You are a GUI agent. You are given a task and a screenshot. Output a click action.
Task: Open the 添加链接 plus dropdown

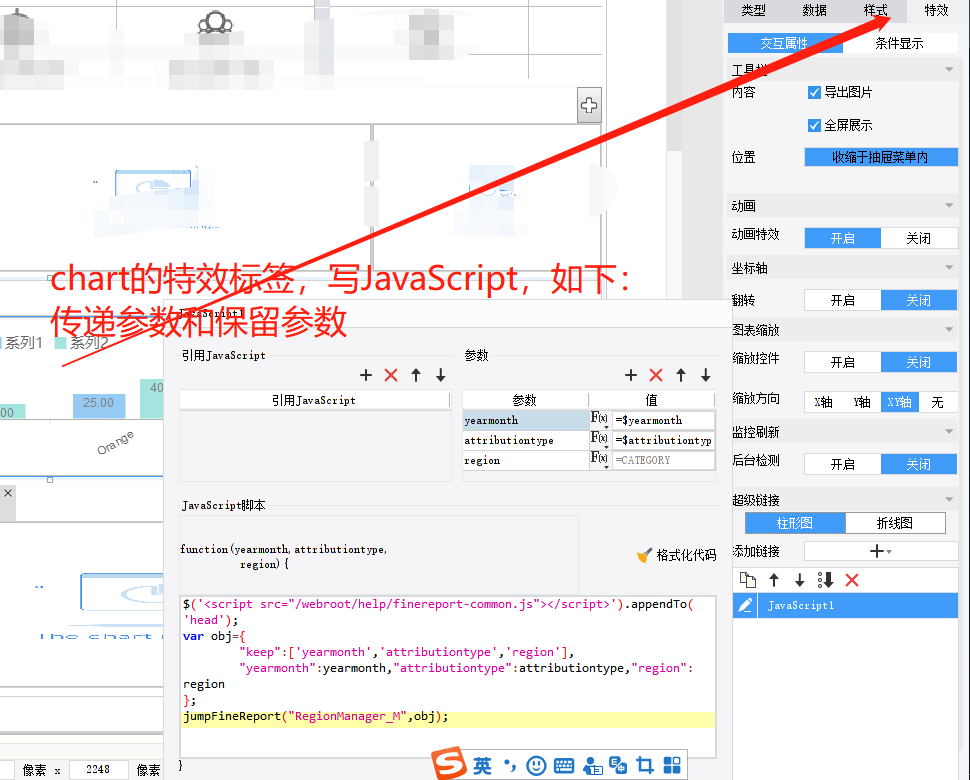(x=881, y=551)
